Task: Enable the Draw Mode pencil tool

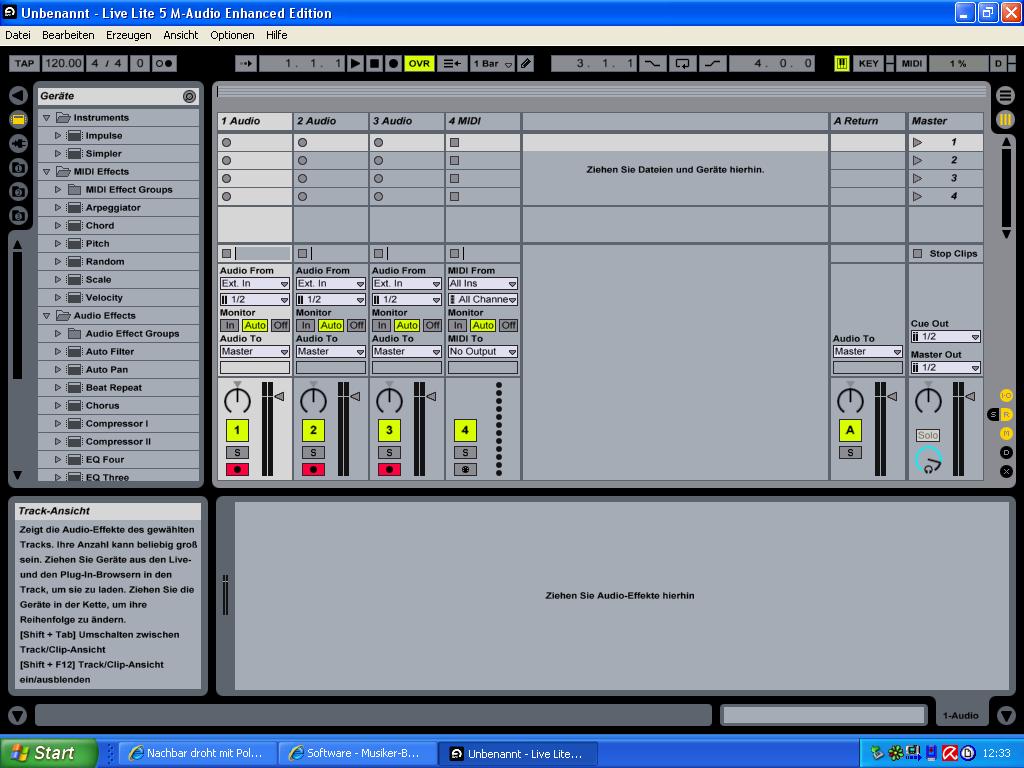Action: (526, 63)
